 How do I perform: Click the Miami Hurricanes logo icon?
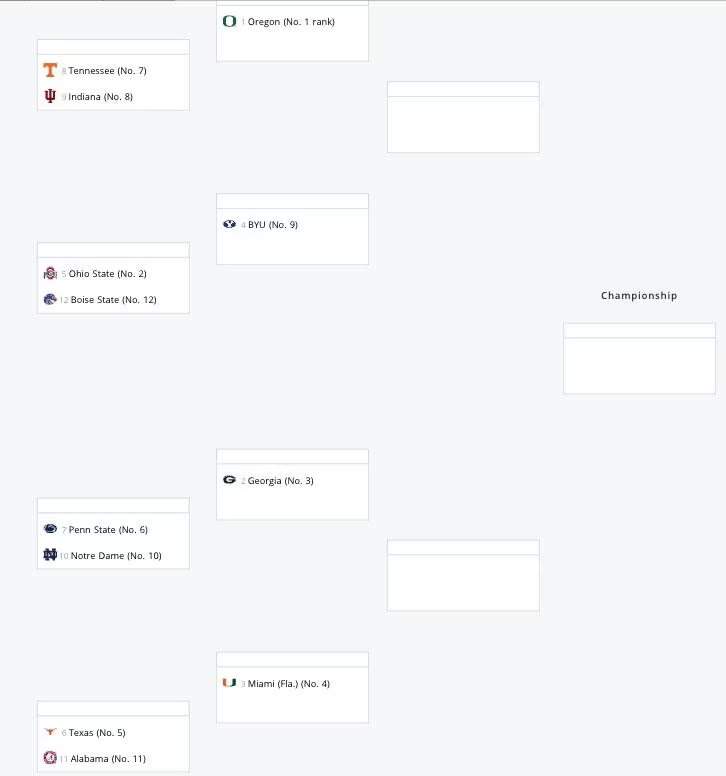(230, 683)
